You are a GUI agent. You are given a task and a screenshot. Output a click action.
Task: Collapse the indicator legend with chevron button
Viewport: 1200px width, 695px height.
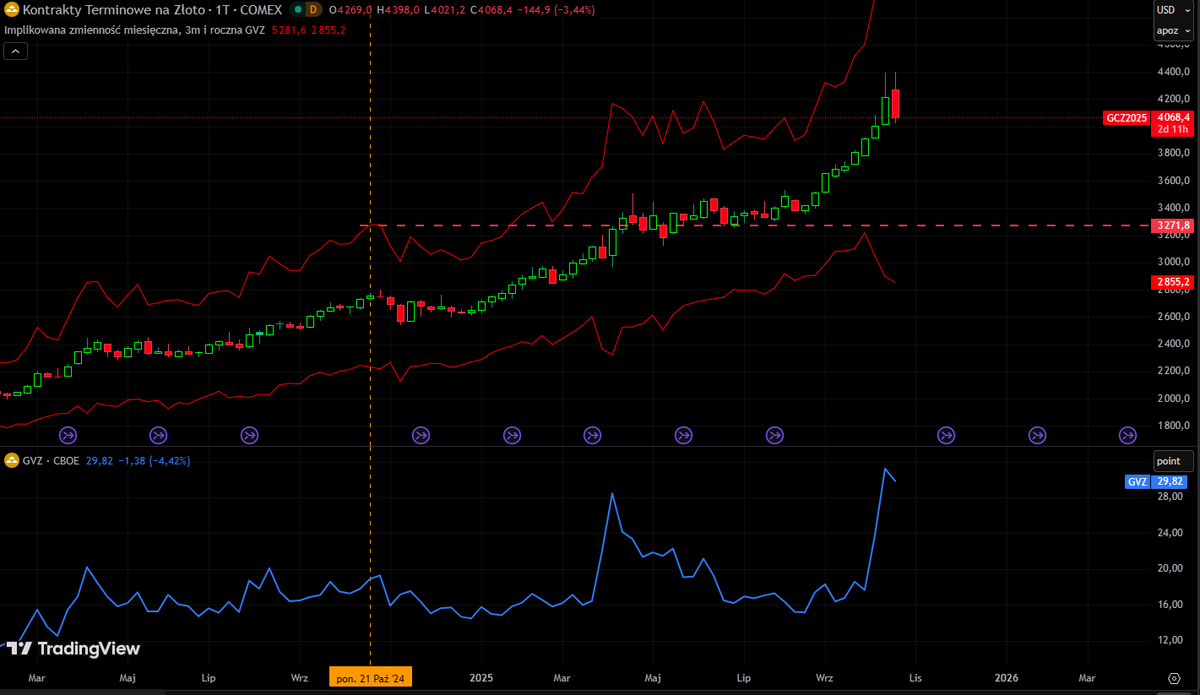pyautogui.click(x=15, y=51)
